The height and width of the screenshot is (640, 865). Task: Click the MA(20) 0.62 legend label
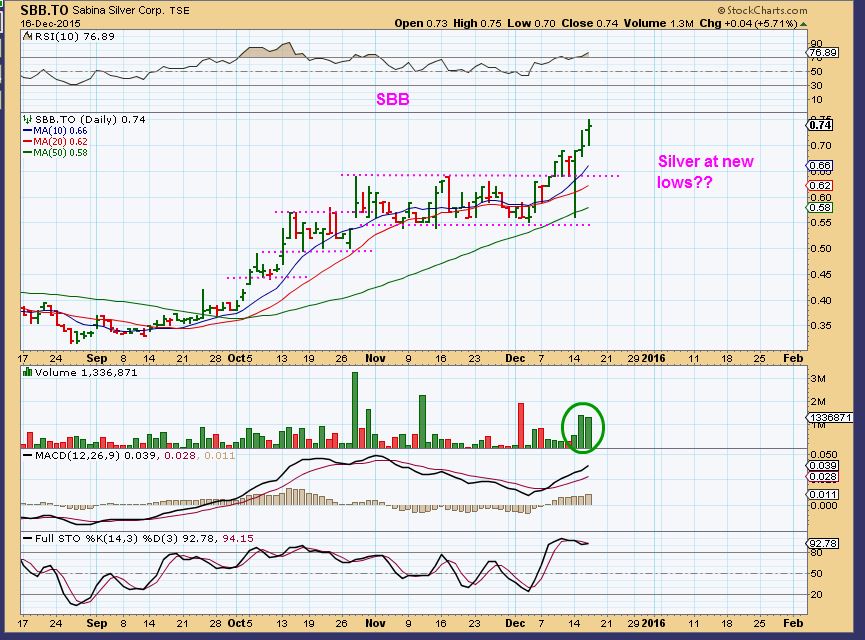pyautogui.click(x=60, y=142)
